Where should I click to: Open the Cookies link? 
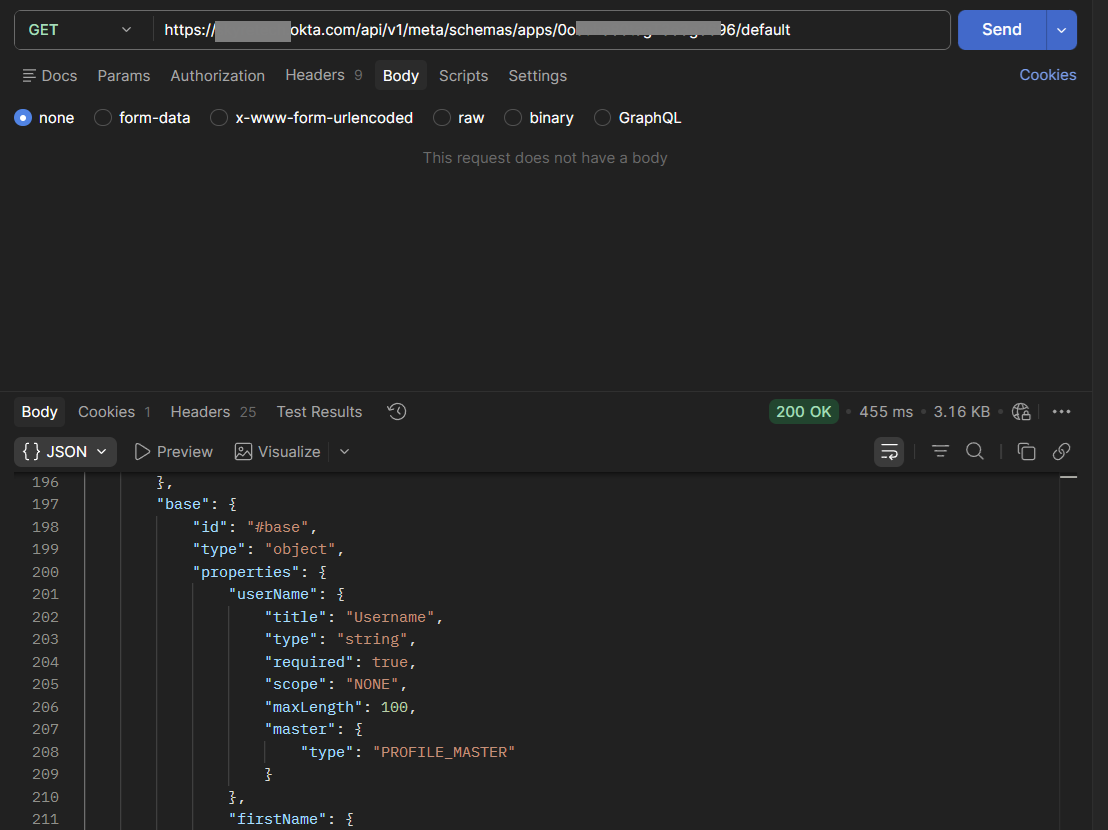pos(1047,75)
